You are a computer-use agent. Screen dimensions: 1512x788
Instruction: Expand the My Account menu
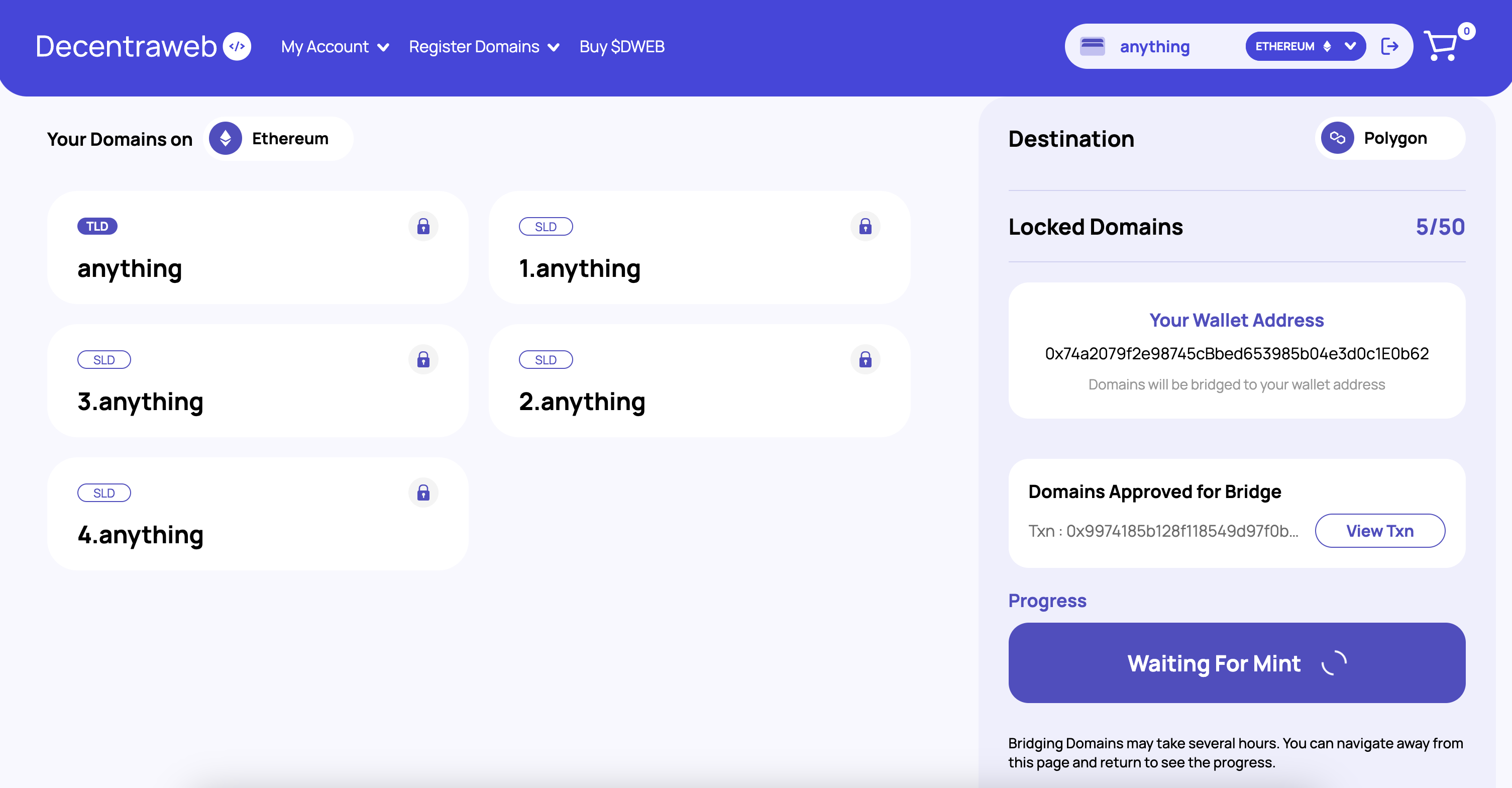335,46
